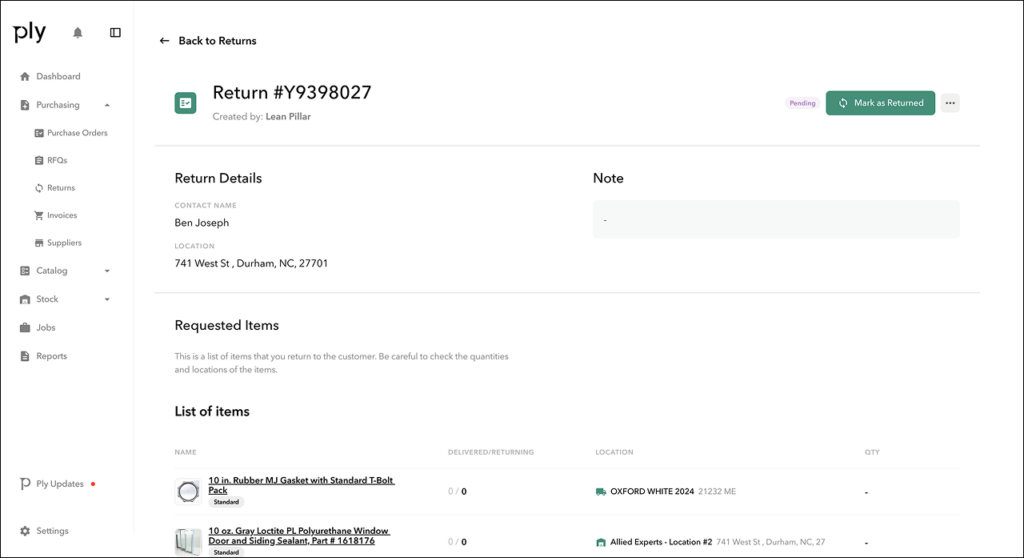The width and height of the screenshot is (1024, 558).
Task: Click the green truck location icon
Action: point(601,491)
